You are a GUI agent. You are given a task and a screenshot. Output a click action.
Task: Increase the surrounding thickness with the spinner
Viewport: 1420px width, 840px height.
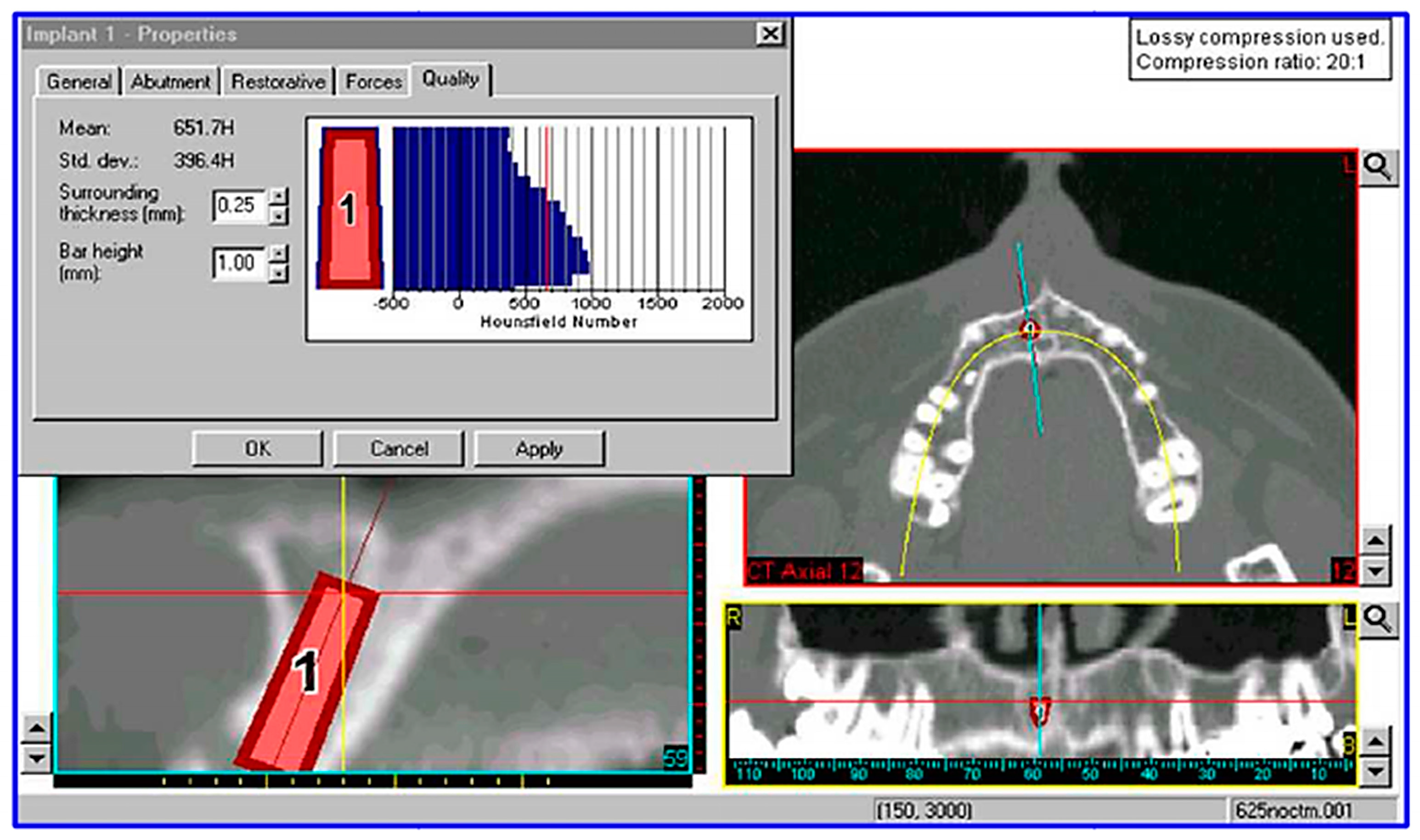tap(278, 196)
